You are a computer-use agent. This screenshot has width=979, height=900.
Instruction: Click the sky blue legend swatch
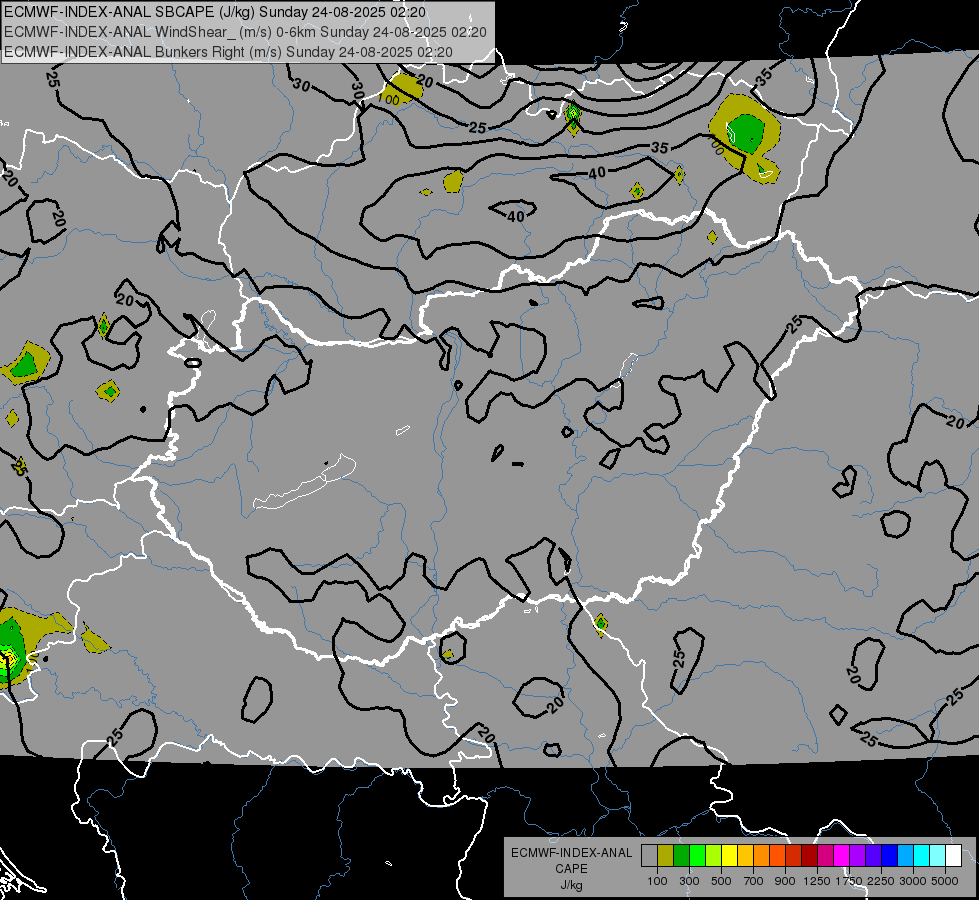coord(905,855)
